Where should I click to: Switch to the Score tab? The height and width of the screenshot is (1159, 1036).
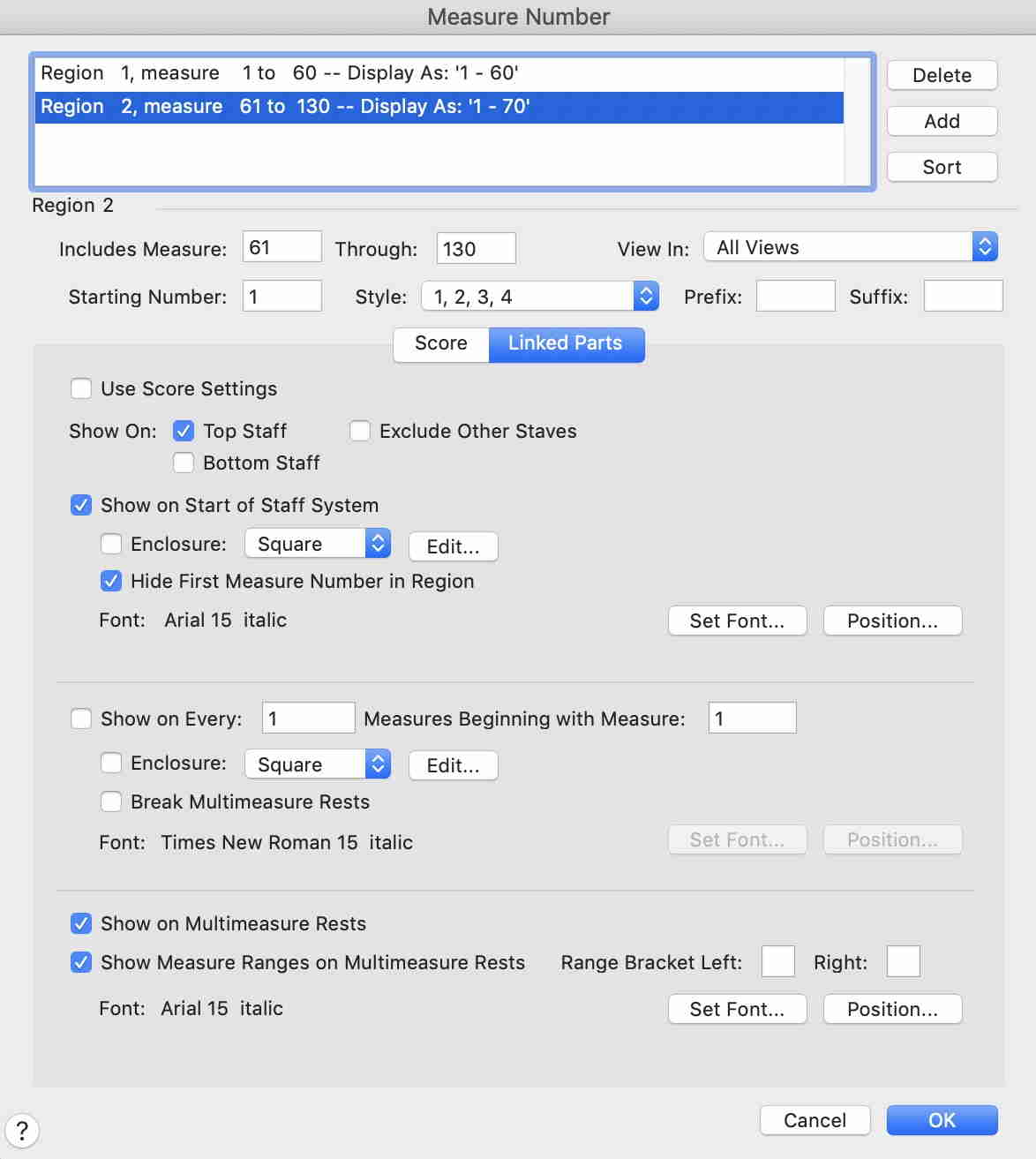click(x=441, y=343)
